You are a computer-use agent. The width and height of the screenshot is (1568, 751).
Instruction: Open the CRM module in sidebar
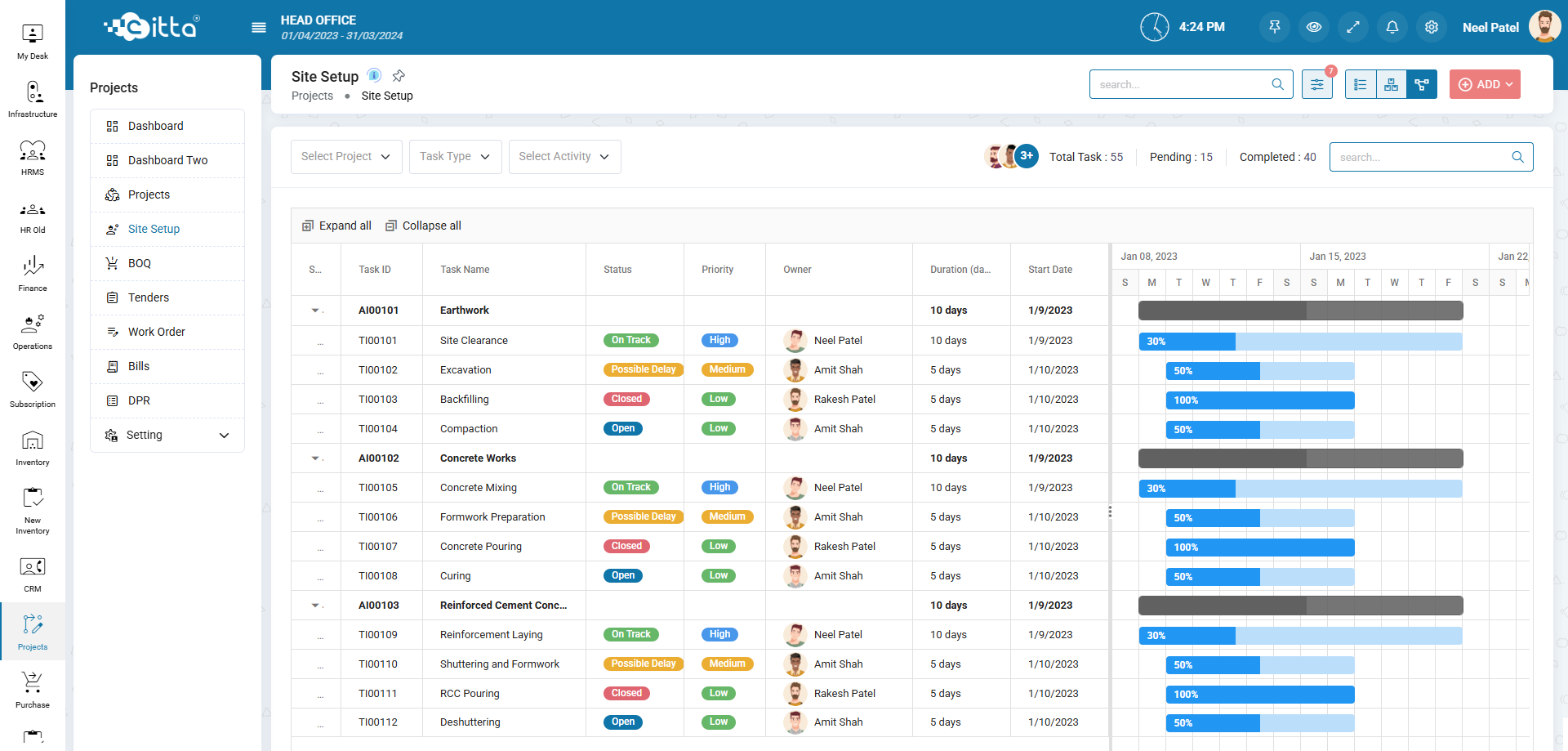pos(33,574)
